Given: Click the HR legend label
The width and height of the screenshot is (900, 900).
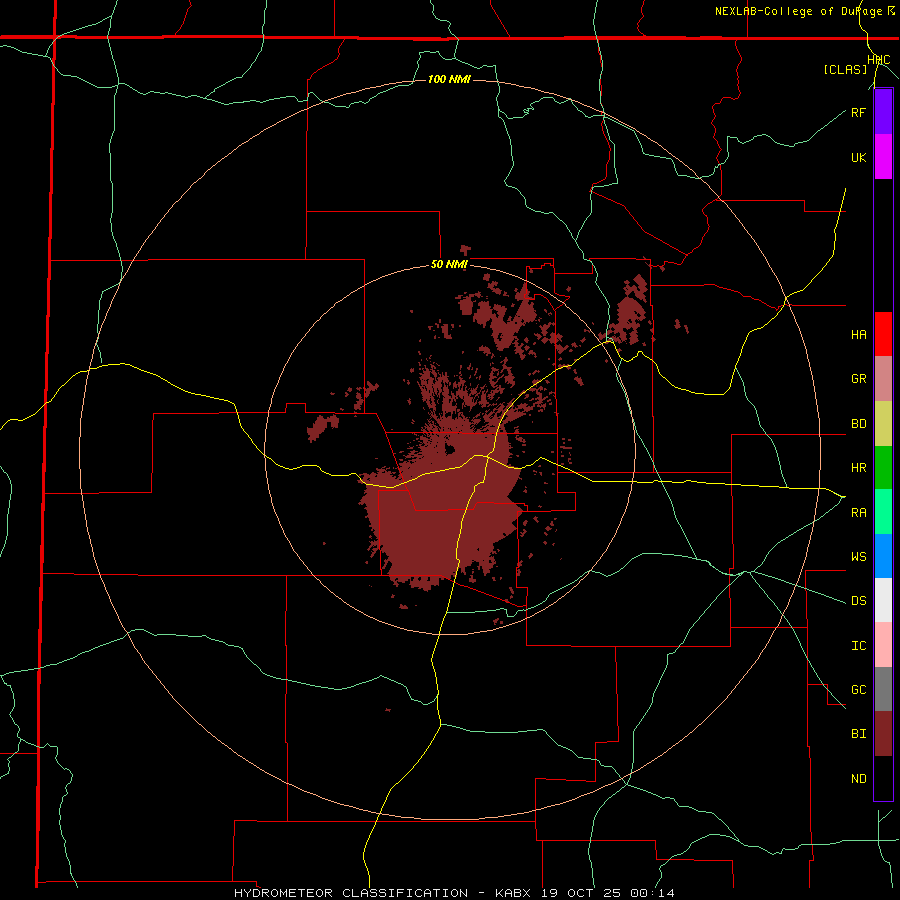Looking at the screenshot, I should click(858, 468).
